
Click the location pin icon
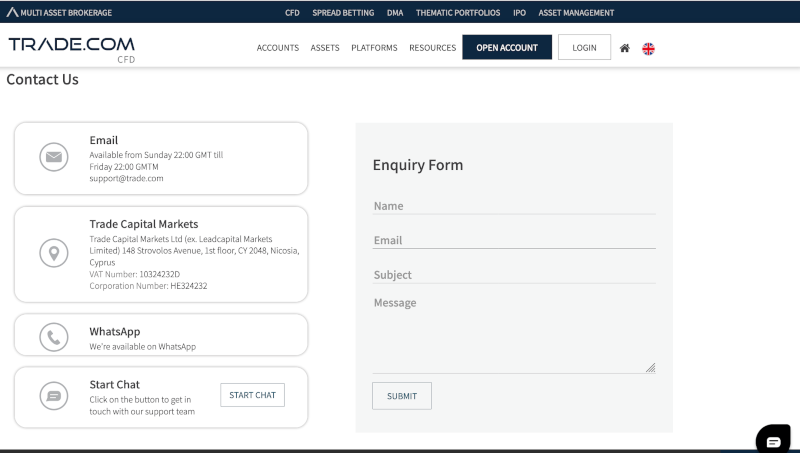(53, 254)
